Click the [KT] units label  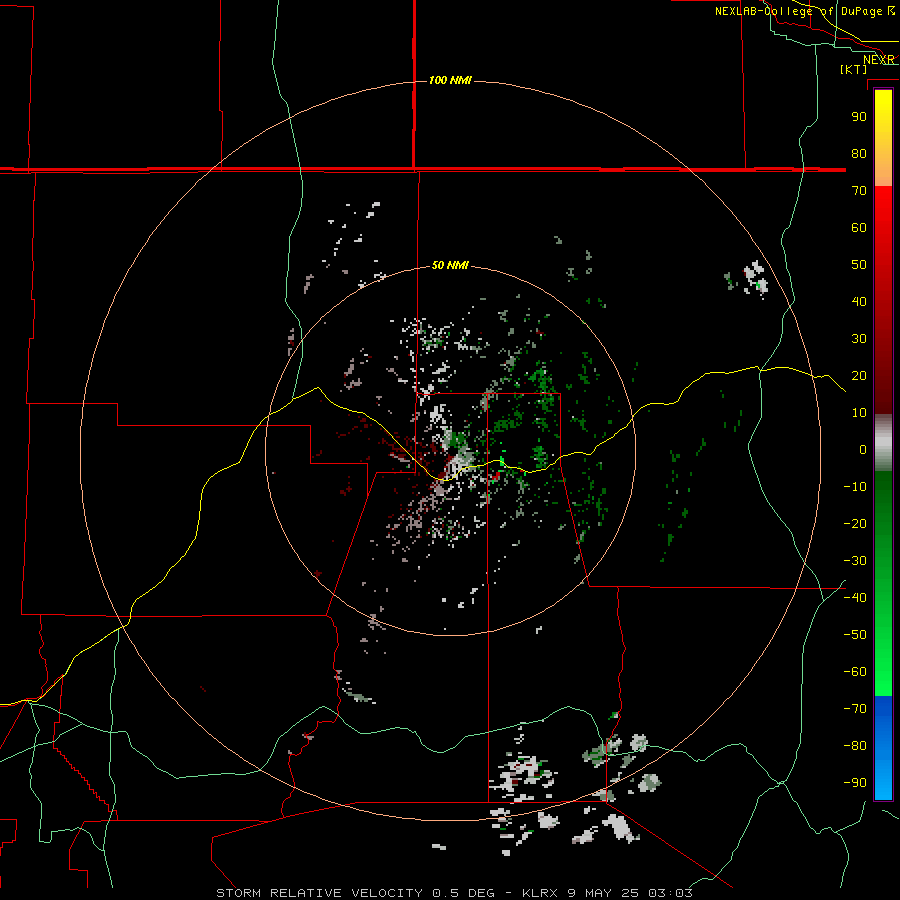854,69
